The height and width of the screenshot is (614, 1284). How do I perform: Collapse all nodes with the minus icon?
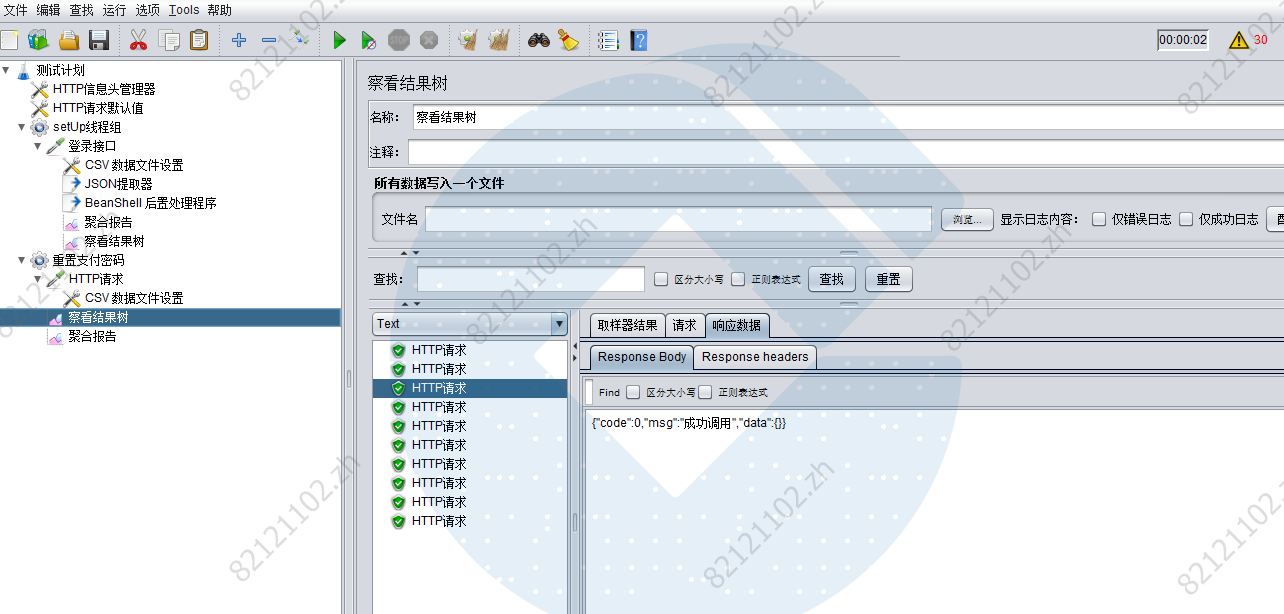coord(269,40)
